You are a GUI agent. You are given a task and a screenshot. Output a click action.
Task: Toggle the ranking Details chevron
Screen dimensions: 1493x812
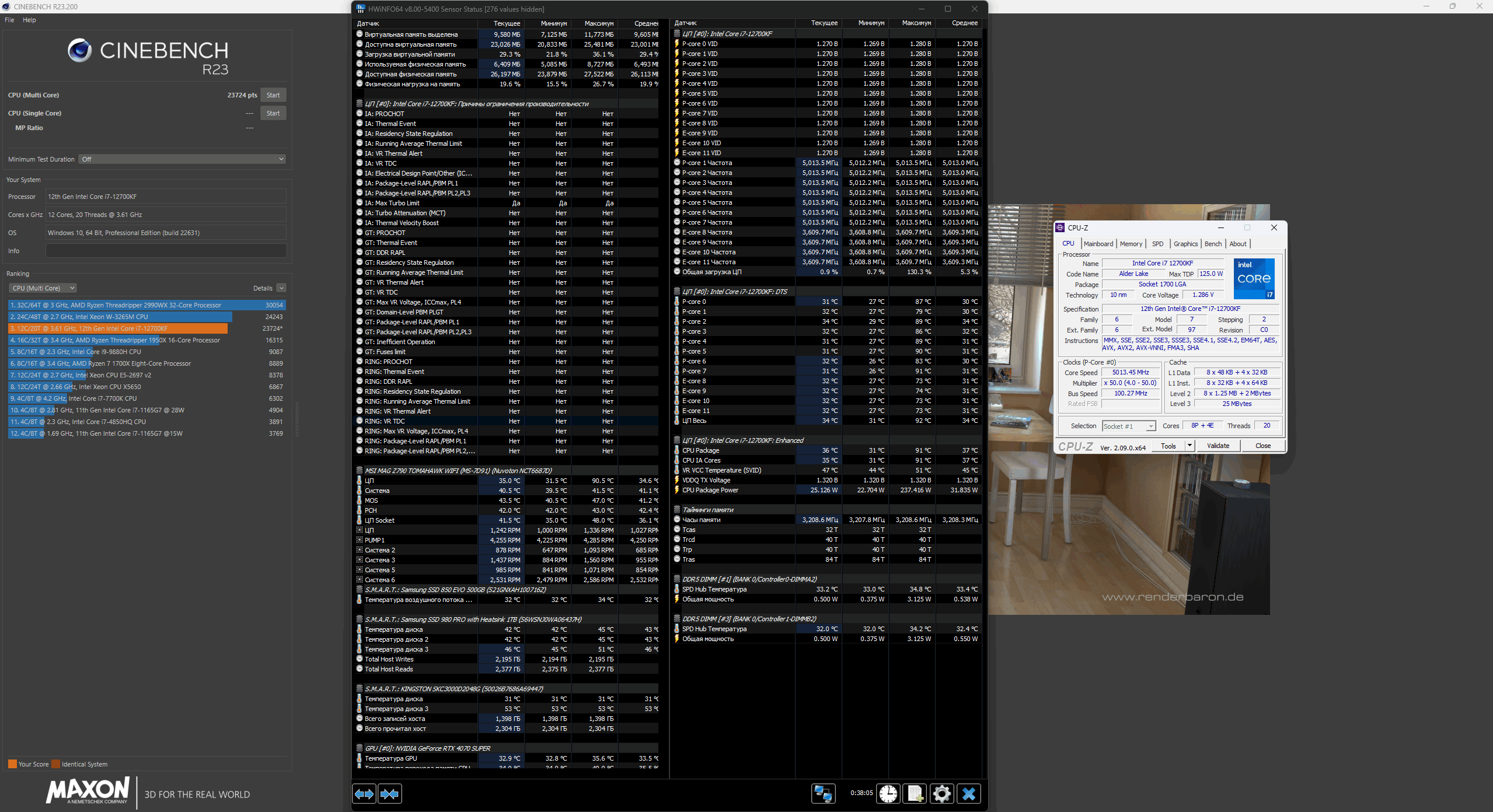coord(281,288)
